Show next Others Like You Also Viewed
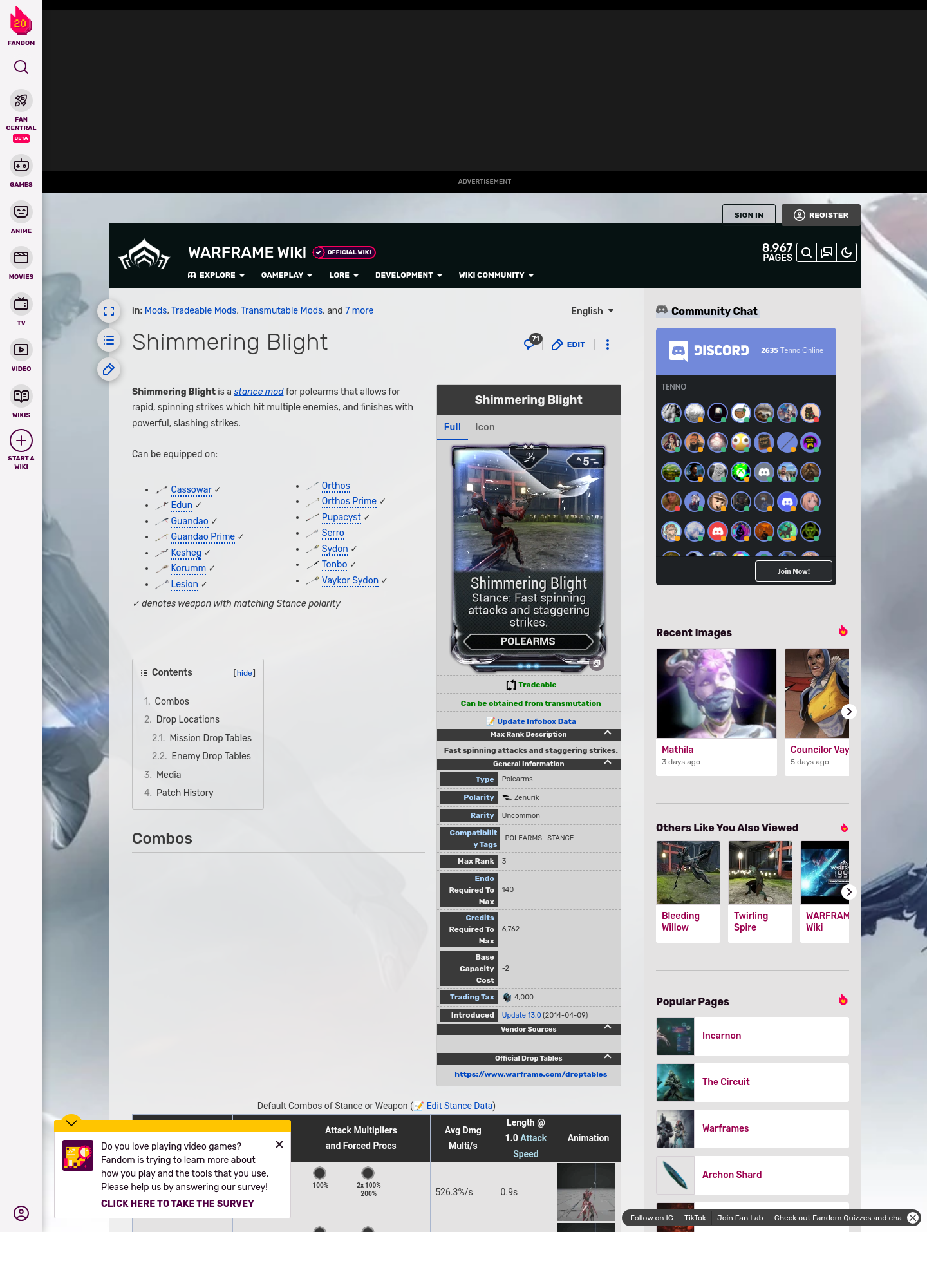This screenshot has width=927, height=1288. point(848,892)
